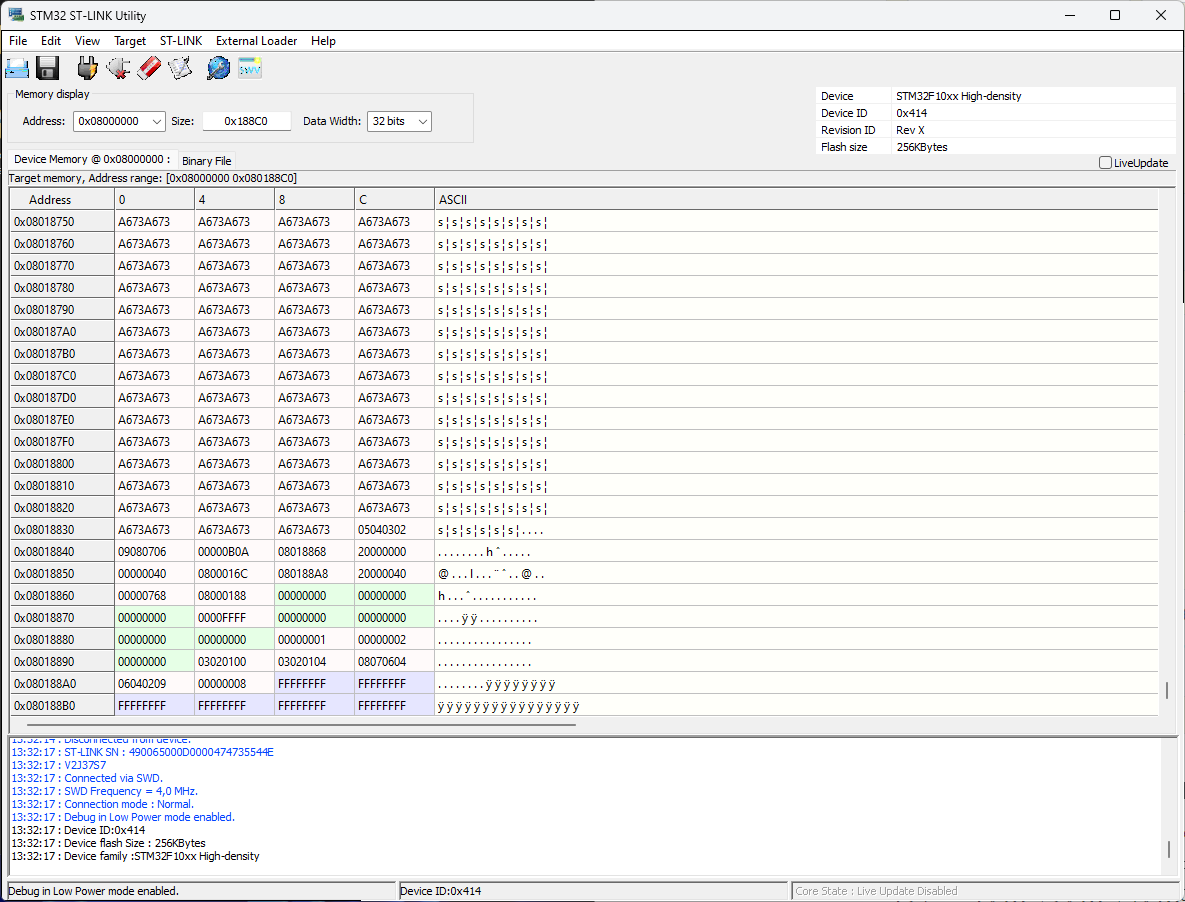1185x902 pixels.
Task: Click log line Device flash Size : 256KBytes
Action: click(x=108, y=843)
